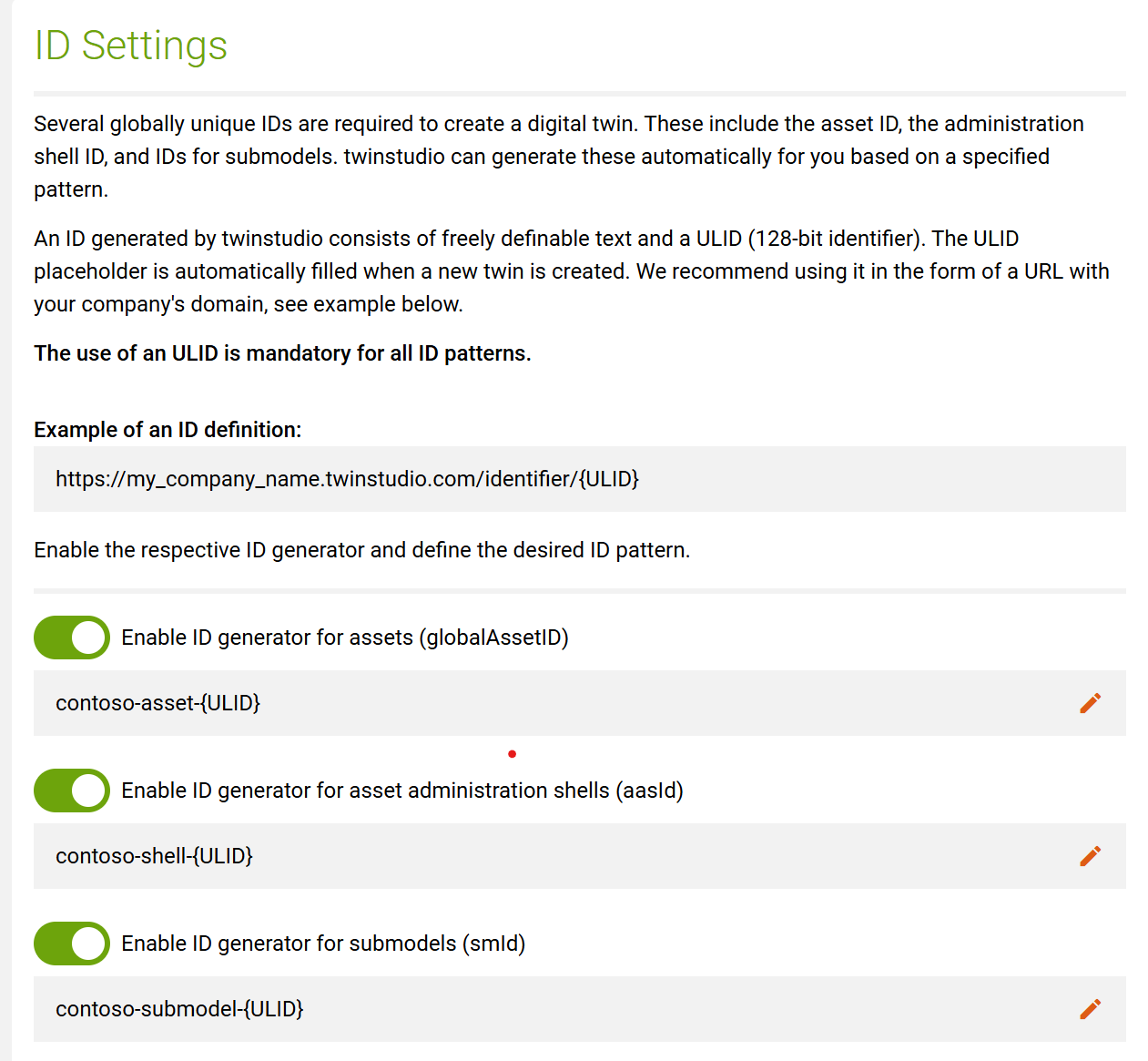Click the divider line below ID Settings heading
1148x1061 pixels.
point(579,93)
